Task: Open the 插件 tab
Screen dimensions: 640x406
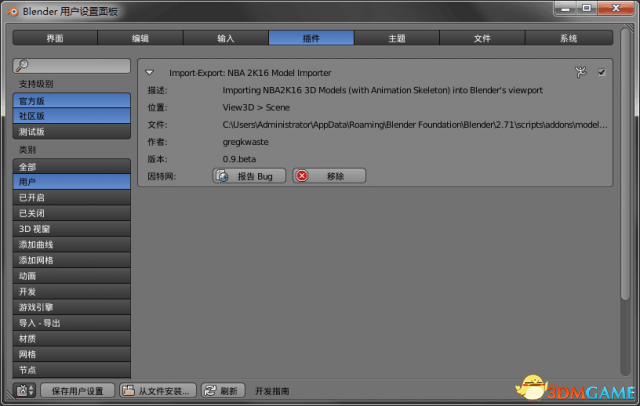Action: pyautogui.click(x=311, y=38)
